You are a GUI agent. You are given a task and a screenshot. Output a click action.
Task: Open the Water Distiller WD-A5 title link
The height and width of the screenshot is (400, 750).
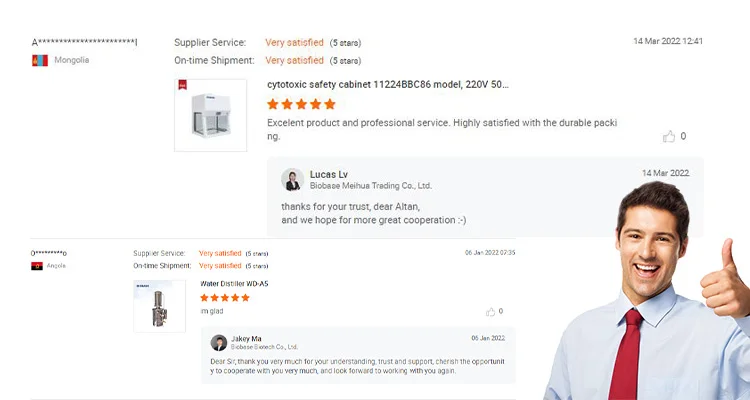[234, 284]
